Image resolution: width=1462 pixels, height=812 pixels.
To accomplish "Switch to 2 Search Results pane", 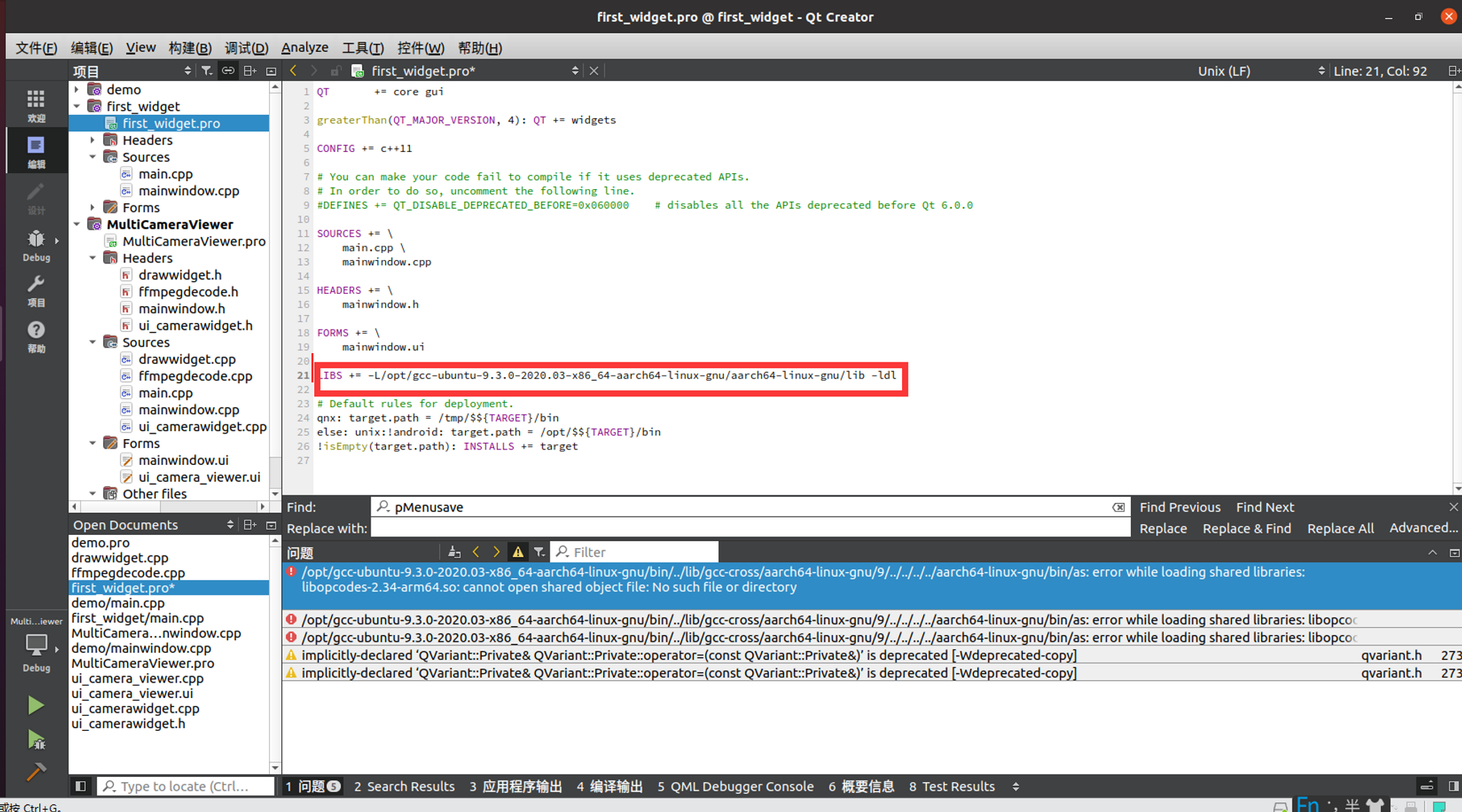I will point(404,786).
